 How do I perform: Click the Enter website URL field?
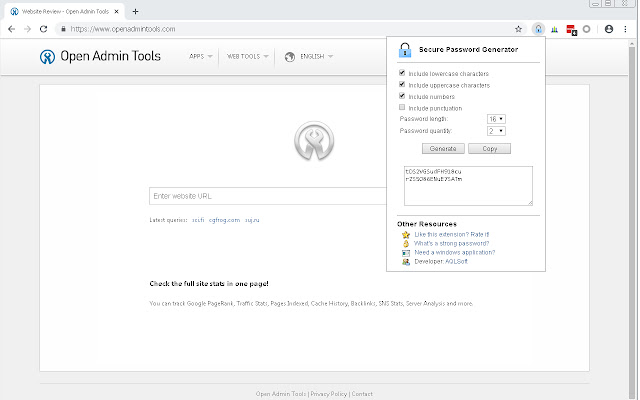point(268,196)
